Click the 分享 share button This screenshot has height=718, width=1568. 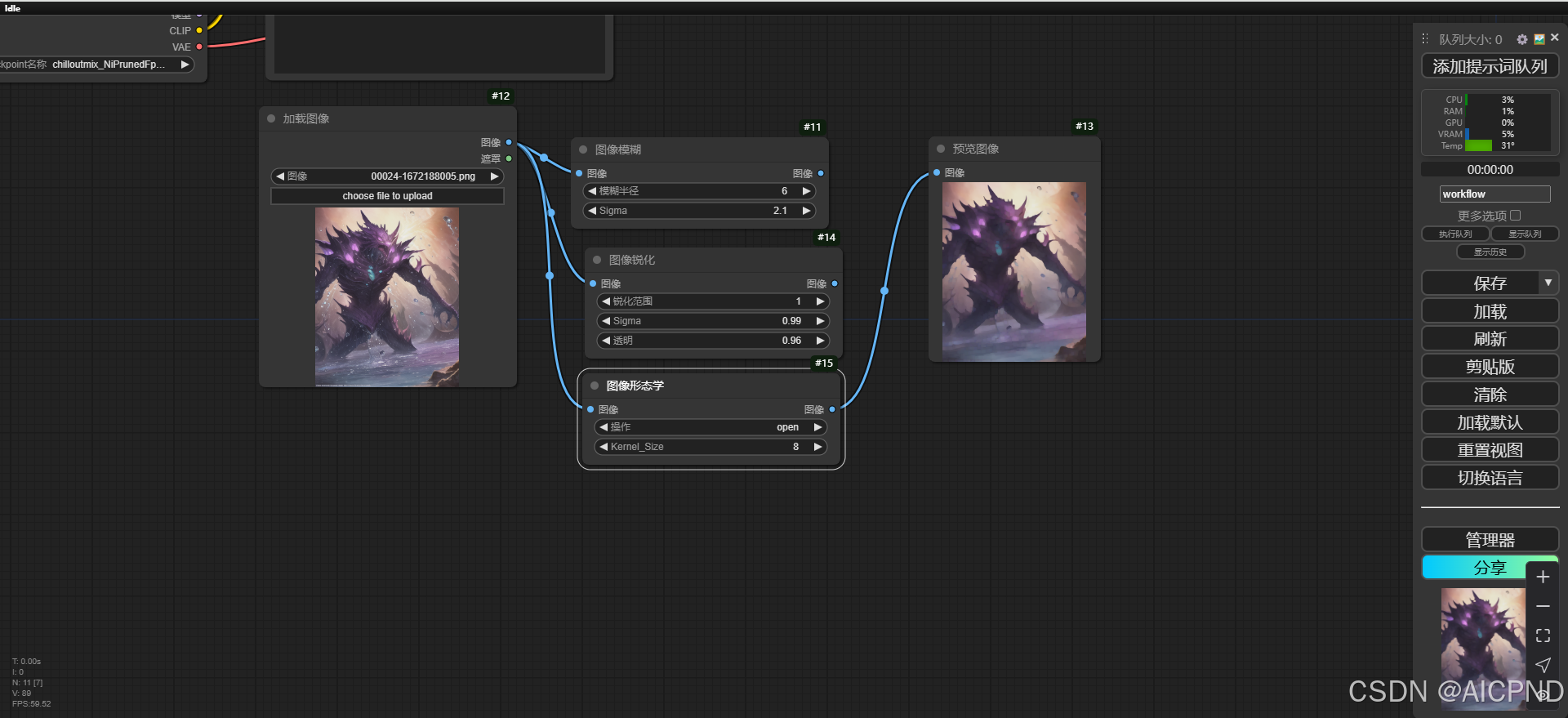[x=1490, y=568]
